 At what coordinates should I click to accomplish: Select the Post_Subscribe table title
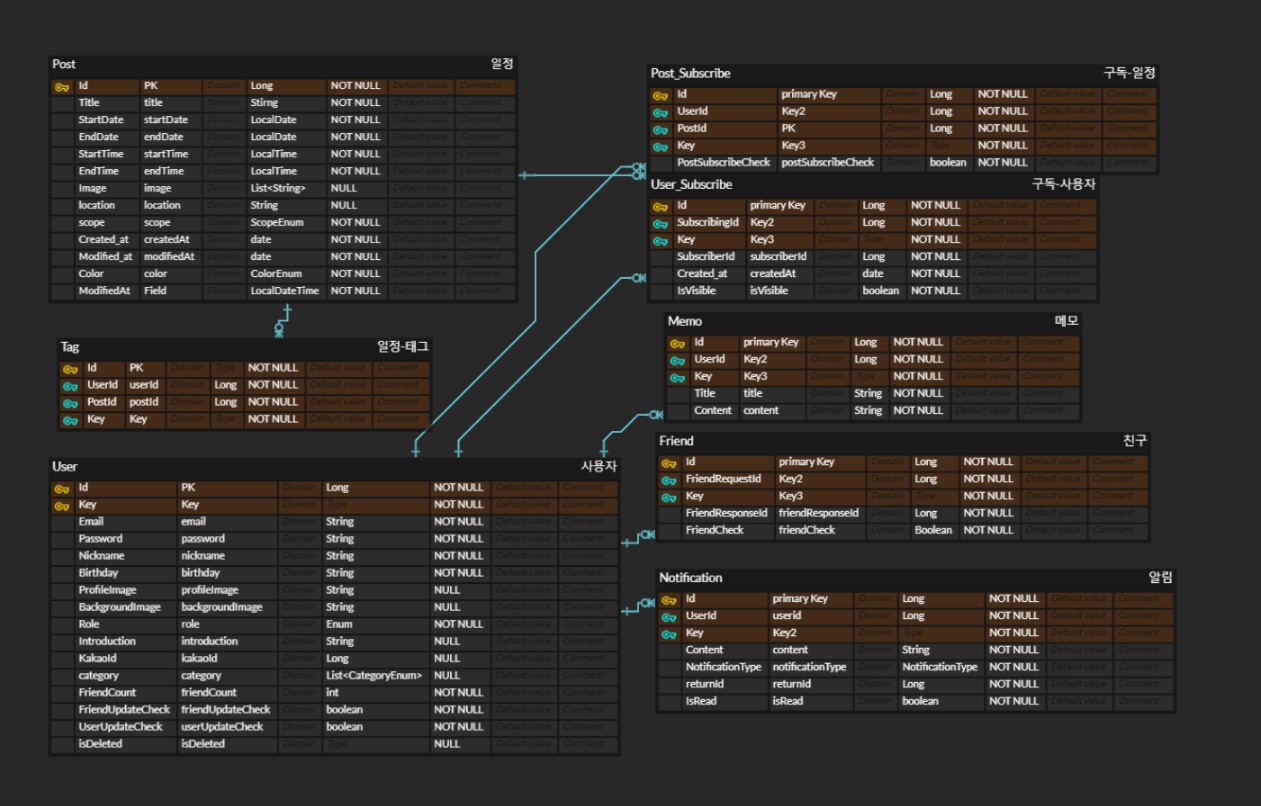[x=690, y=73]
